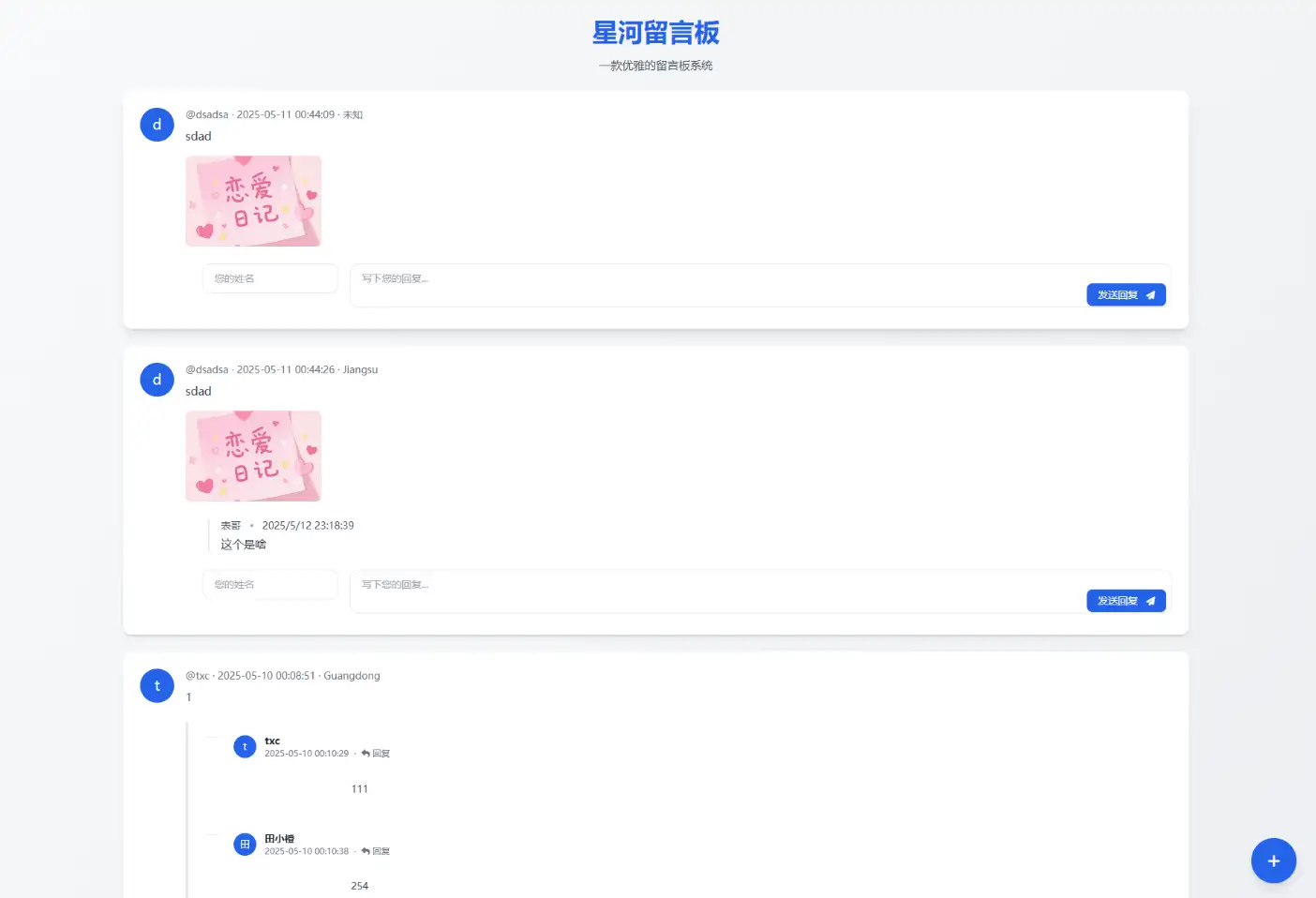Open the 恋爱日记 image in the first post
This screenshot has height=898, width=1316.
(253, 202)
